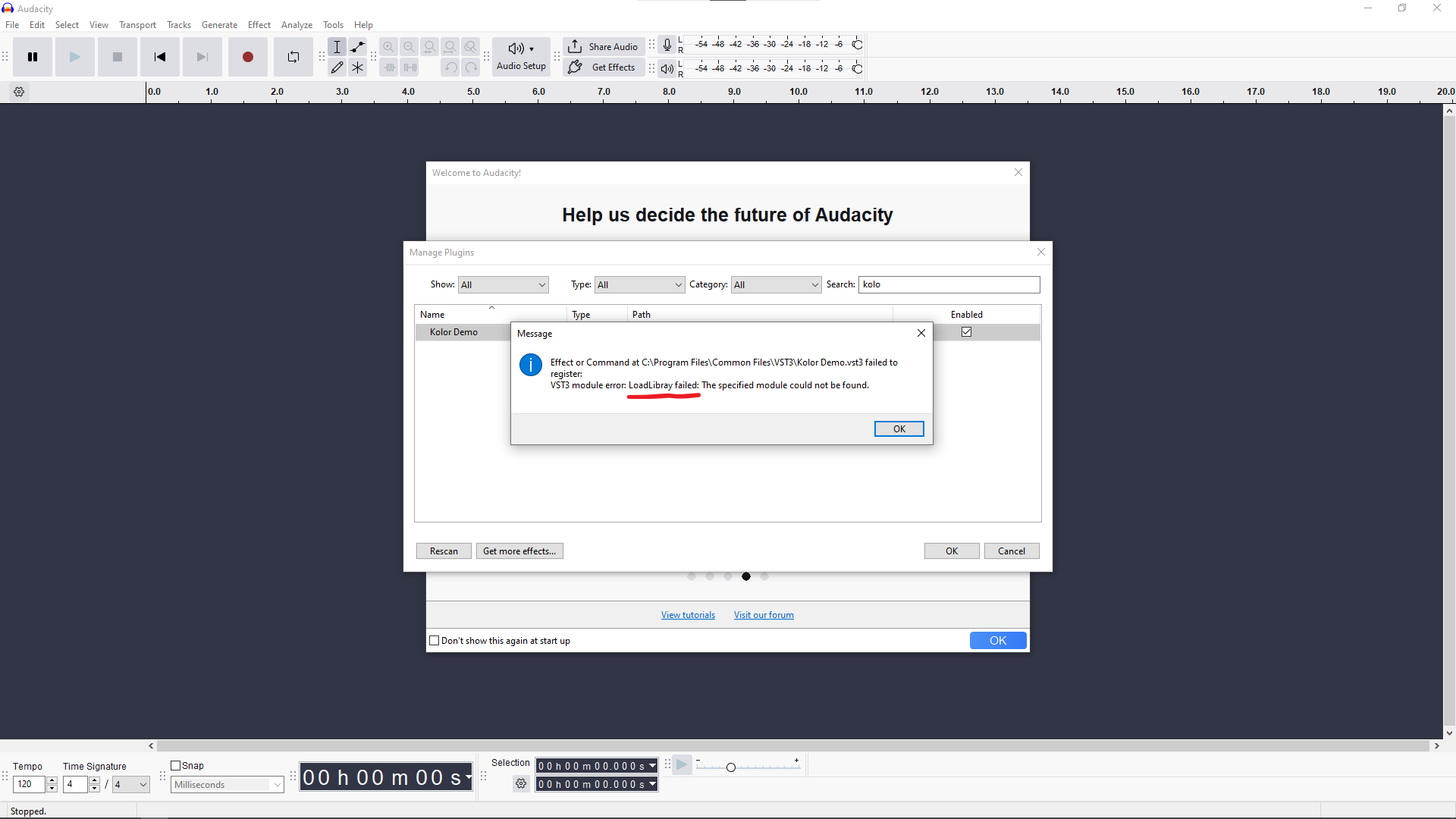Start playback with the Play button
This screenshot has width=1456, height=819.
tap(75, 57)
